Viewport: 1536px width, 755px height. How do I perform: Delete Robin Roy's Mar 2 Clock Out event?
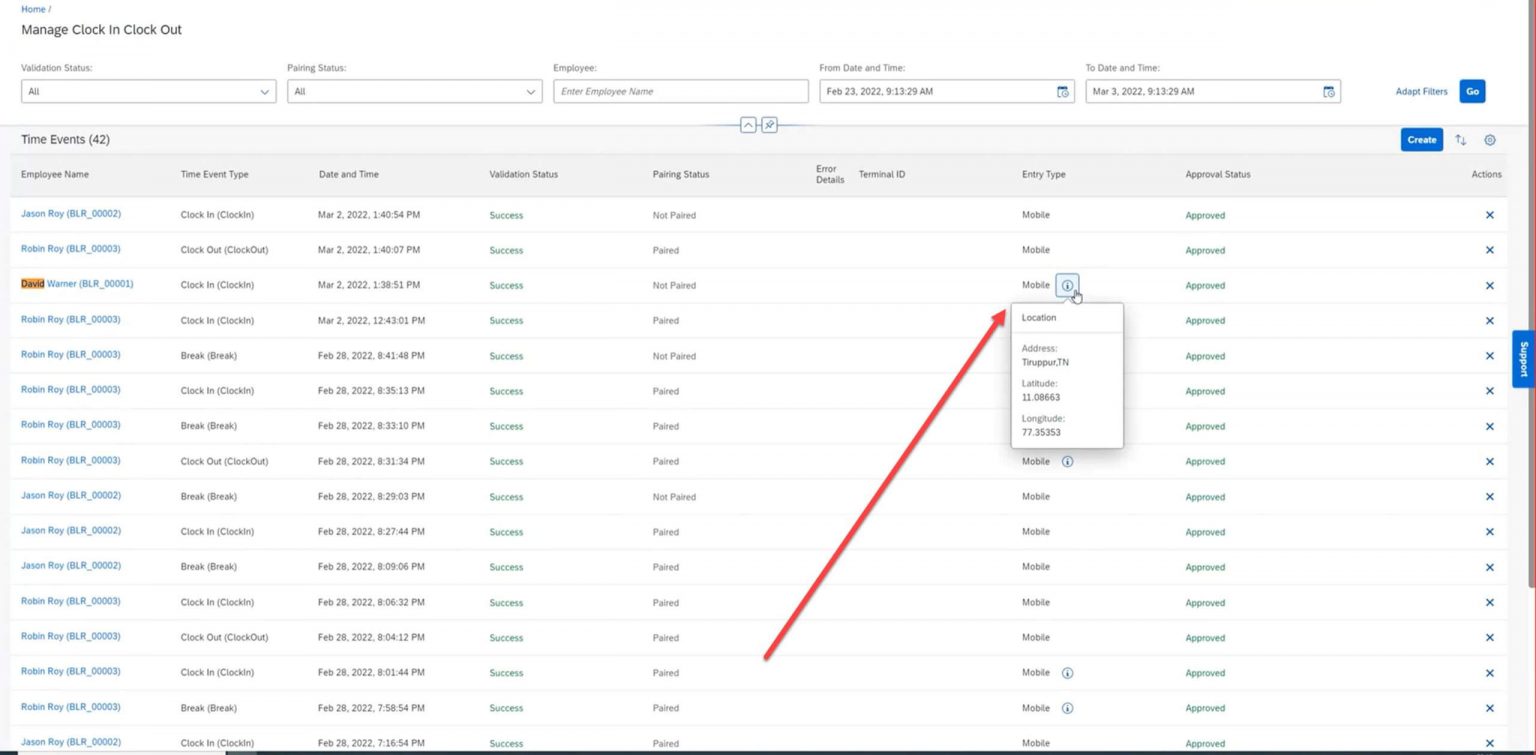click(x=1489, y=249)
